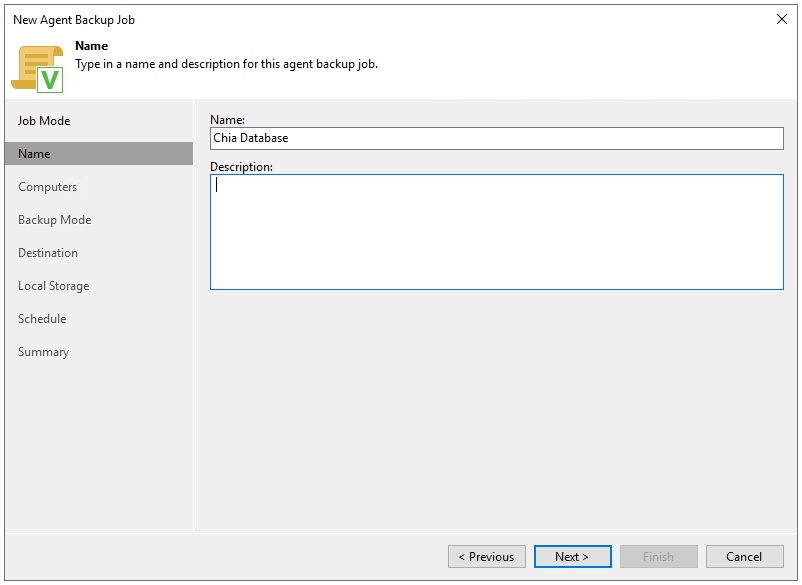Viewport: 802px width, 585px height.
Task: Close the New Agent Backup Job dialog
Action: tap(782, 19)
